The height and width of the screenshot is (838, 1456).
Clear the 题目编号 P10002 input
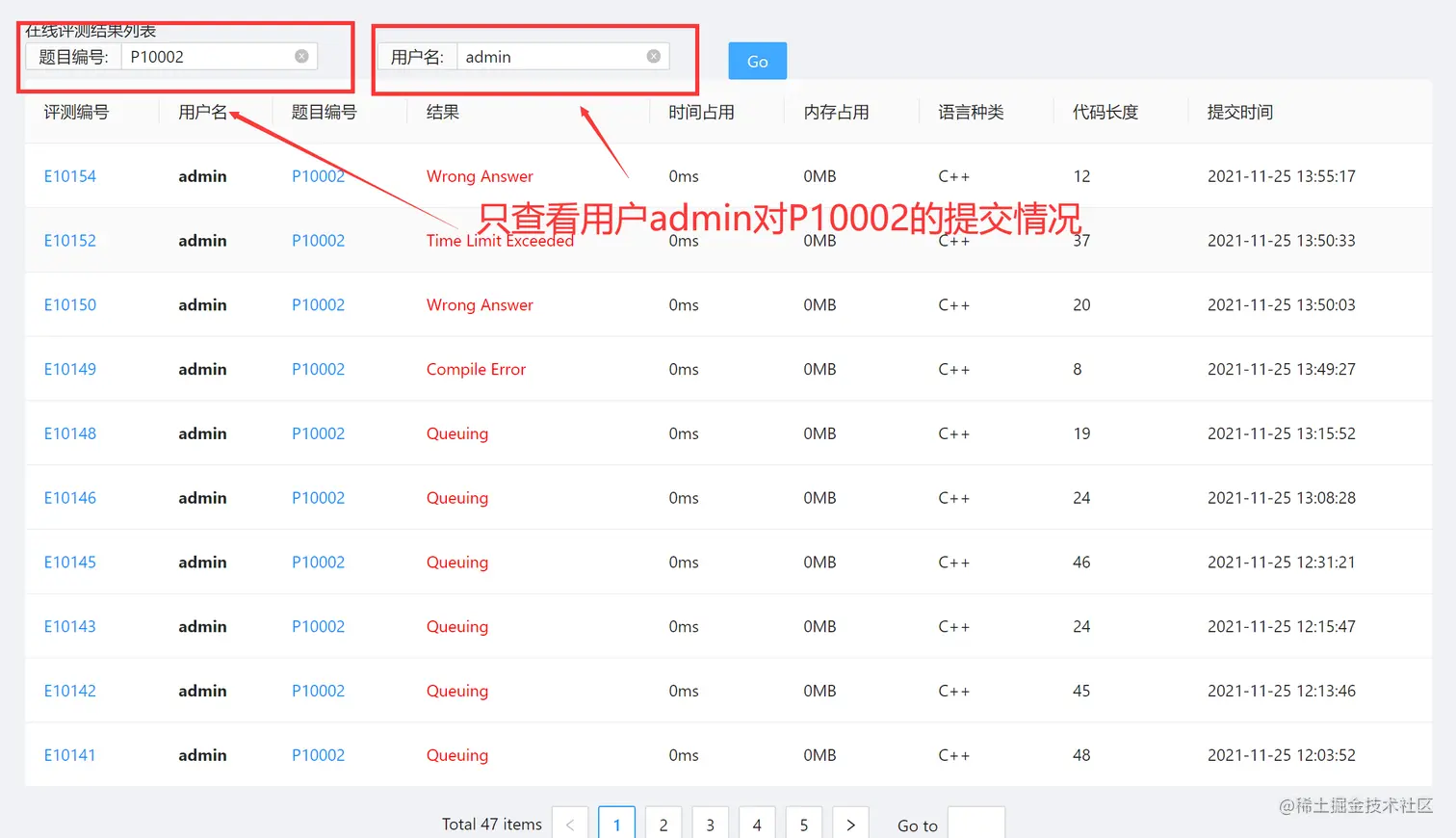(301, 57)
